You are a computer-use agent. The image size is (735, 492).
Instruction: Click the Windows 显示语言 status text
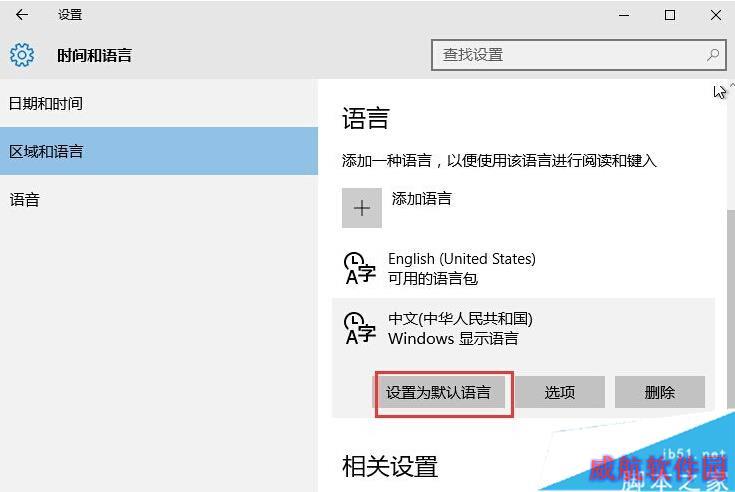pyautogui.click(x=453, y=339)
